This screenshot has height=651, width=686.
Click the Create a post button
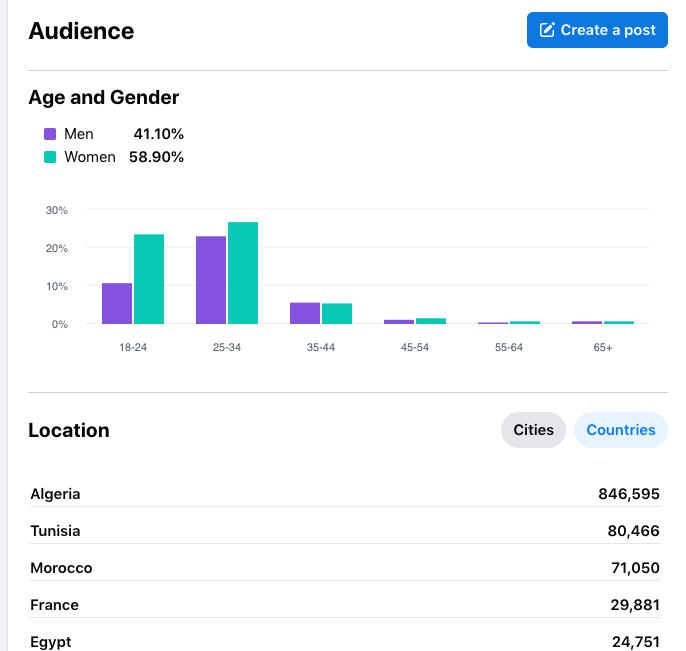click(597, 30)
